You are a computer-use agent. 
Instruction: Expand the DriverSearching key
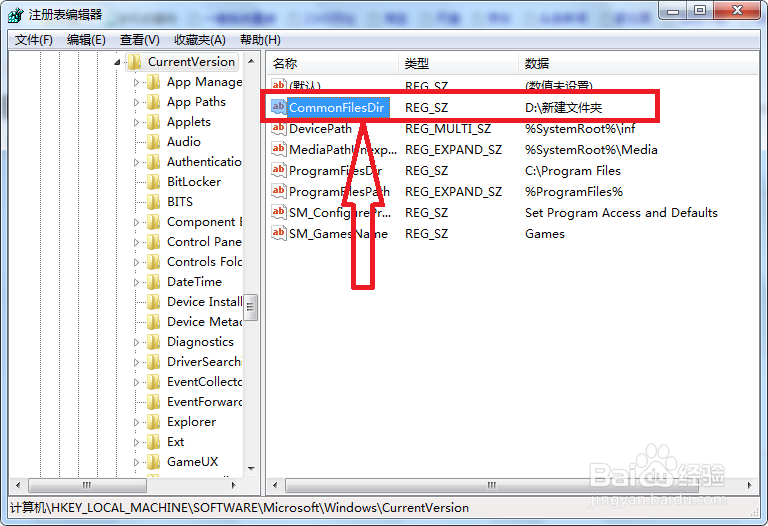coord(136,362)
